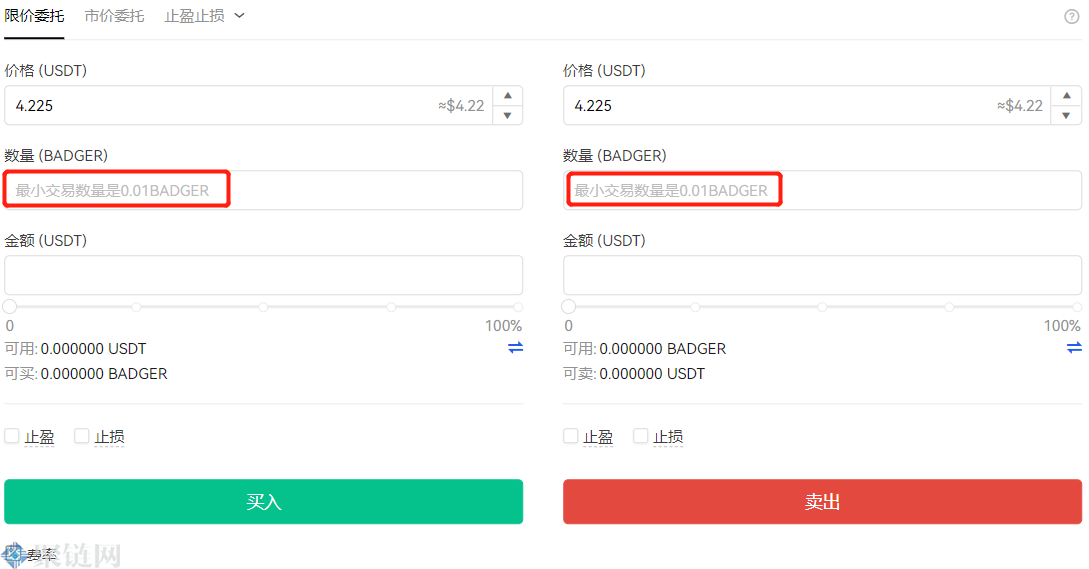Click sell-side transfer swap arrows icon
This screenshot has height=569, width=1089.
pos(1074,347)
